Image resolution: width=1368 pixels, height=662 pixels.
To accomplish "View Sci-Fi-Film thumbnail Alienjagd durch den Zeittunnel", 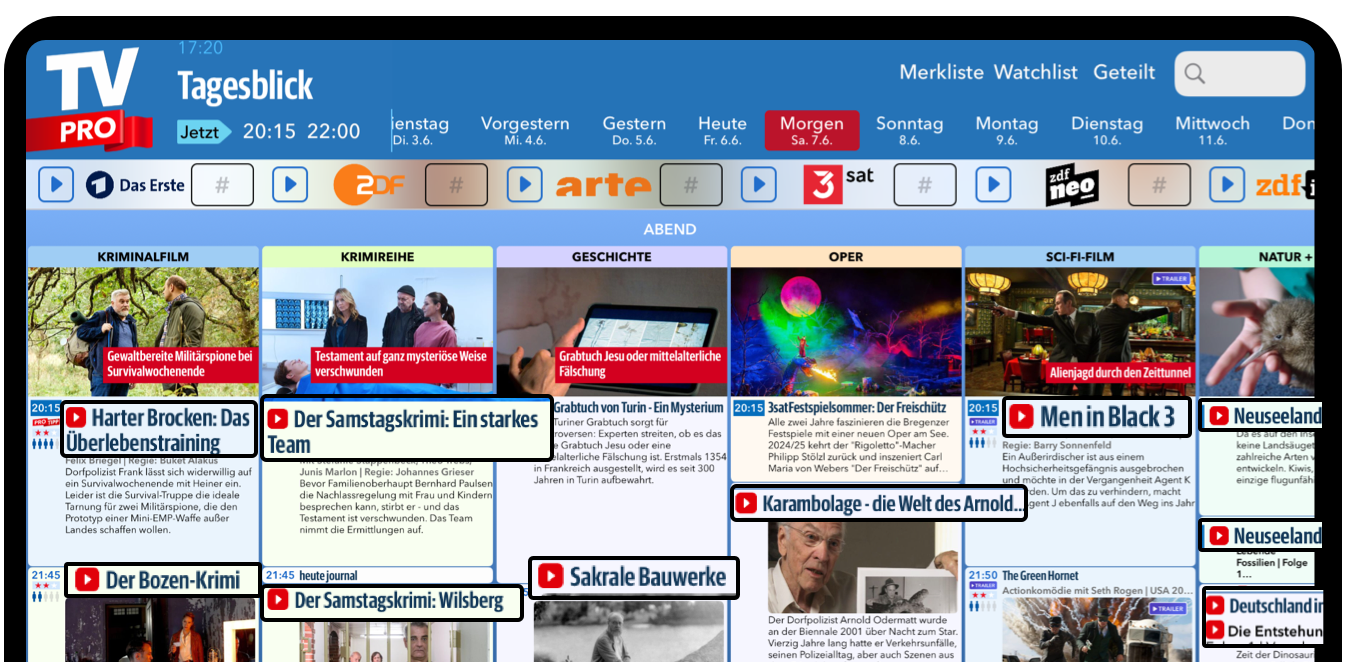I will point(1080,332).
